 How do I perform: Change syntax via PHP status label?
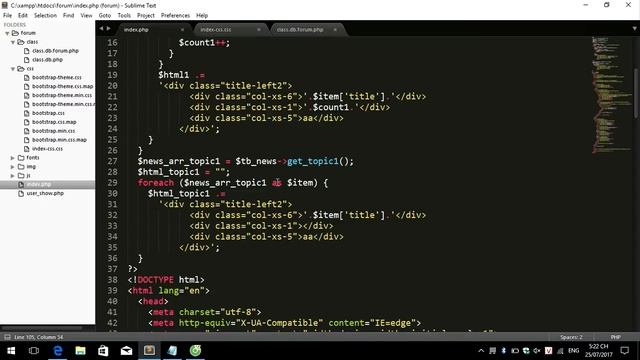click(x=616, y=337)
